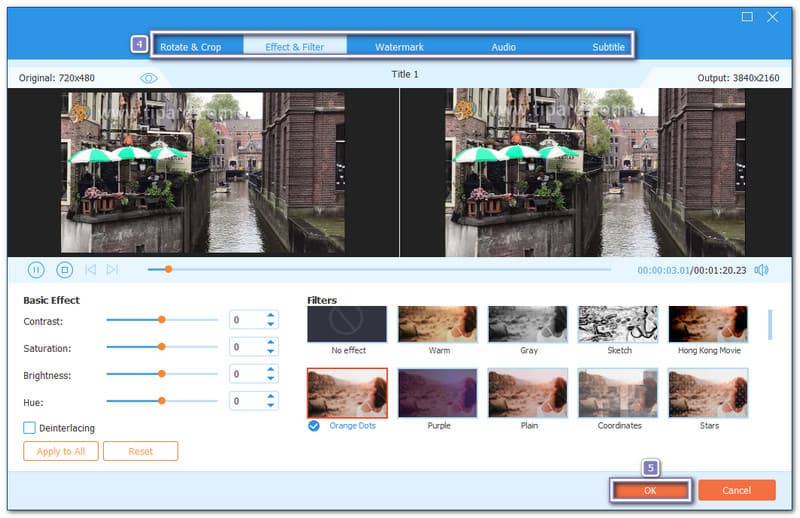Click the Apply to All button
The image size is (800, 518).
[61, 451]
